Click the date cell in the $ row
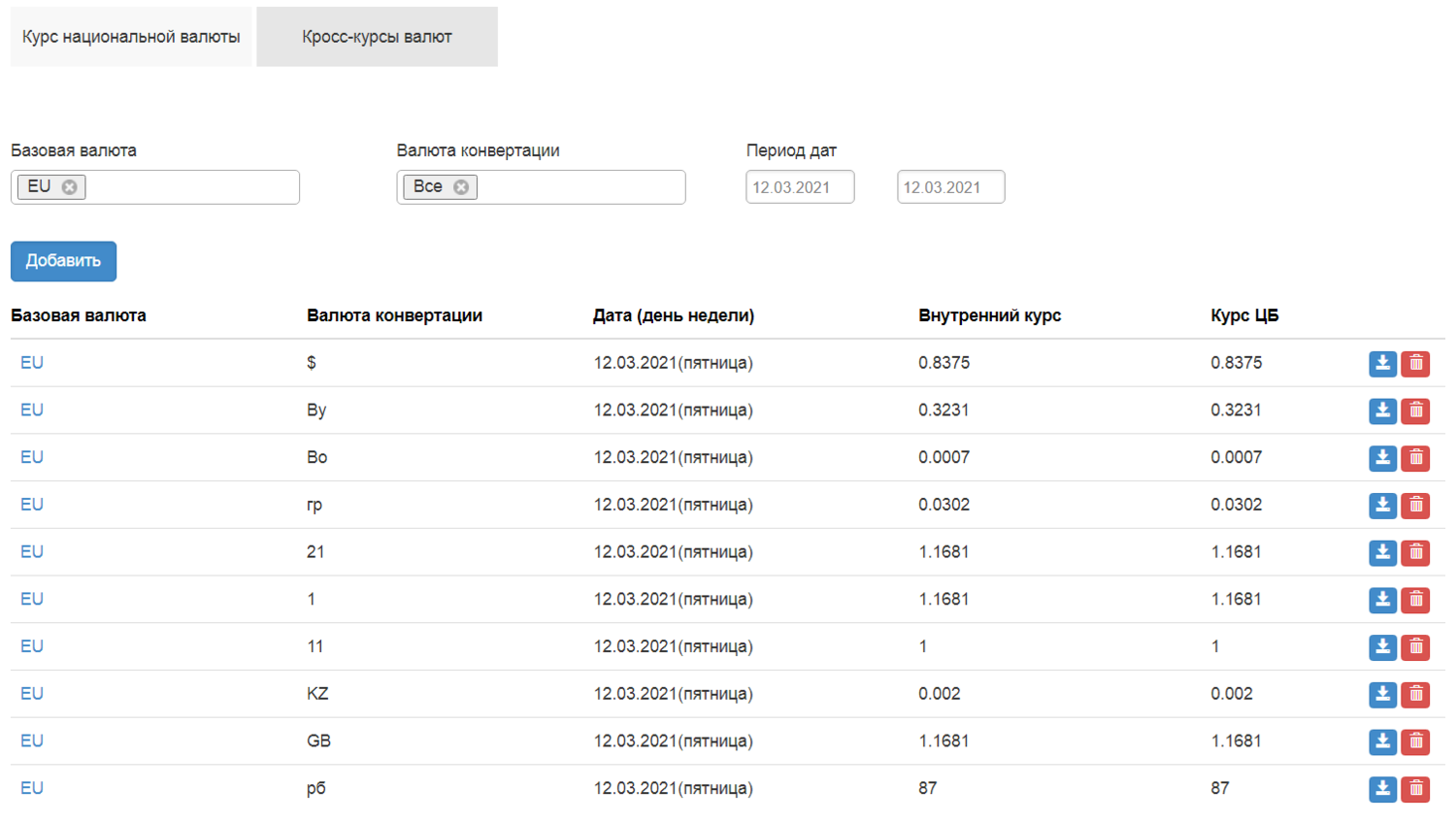The width and height of the screenshot is (1456, 823). pos(674,363)
